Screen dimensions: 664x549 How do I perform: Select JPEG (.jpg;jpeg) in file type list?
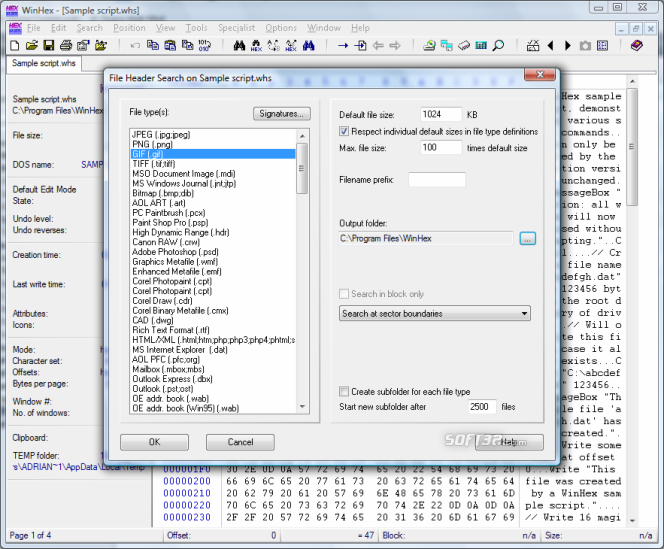(213, 135)
